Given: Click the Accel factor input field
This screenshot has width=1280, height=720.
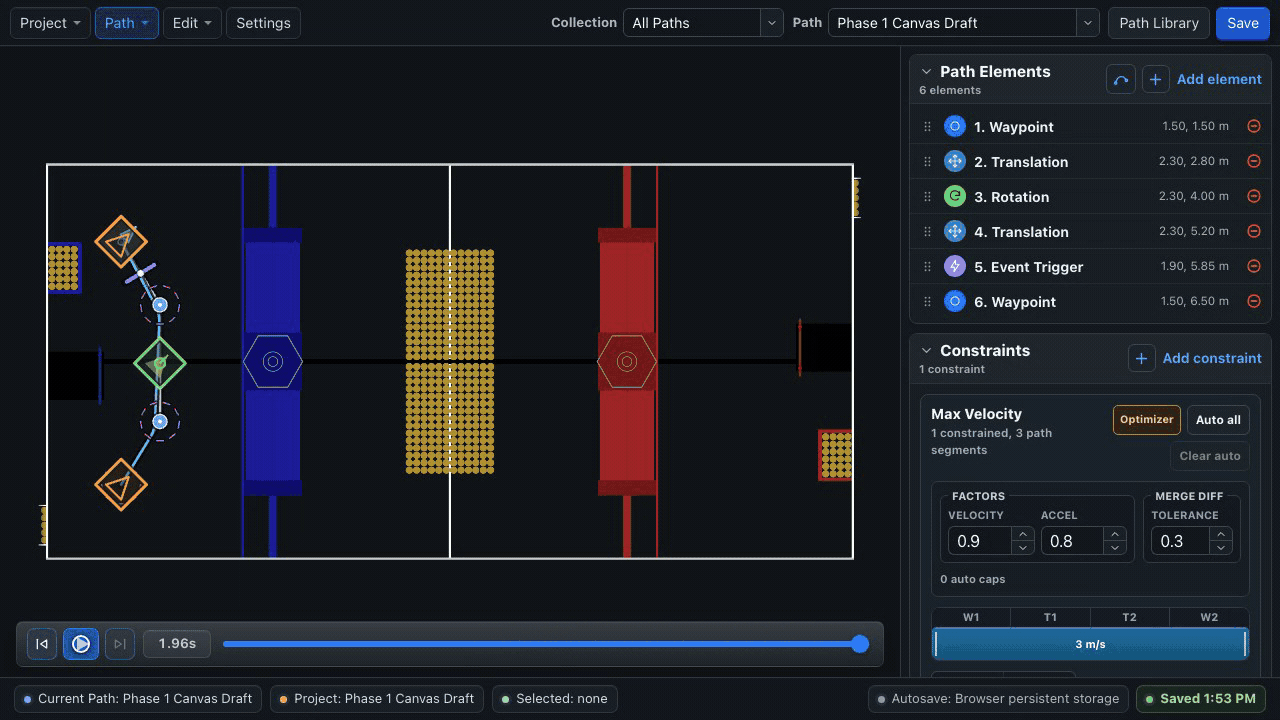Looking at the screenshot, I should point(1072,541).
